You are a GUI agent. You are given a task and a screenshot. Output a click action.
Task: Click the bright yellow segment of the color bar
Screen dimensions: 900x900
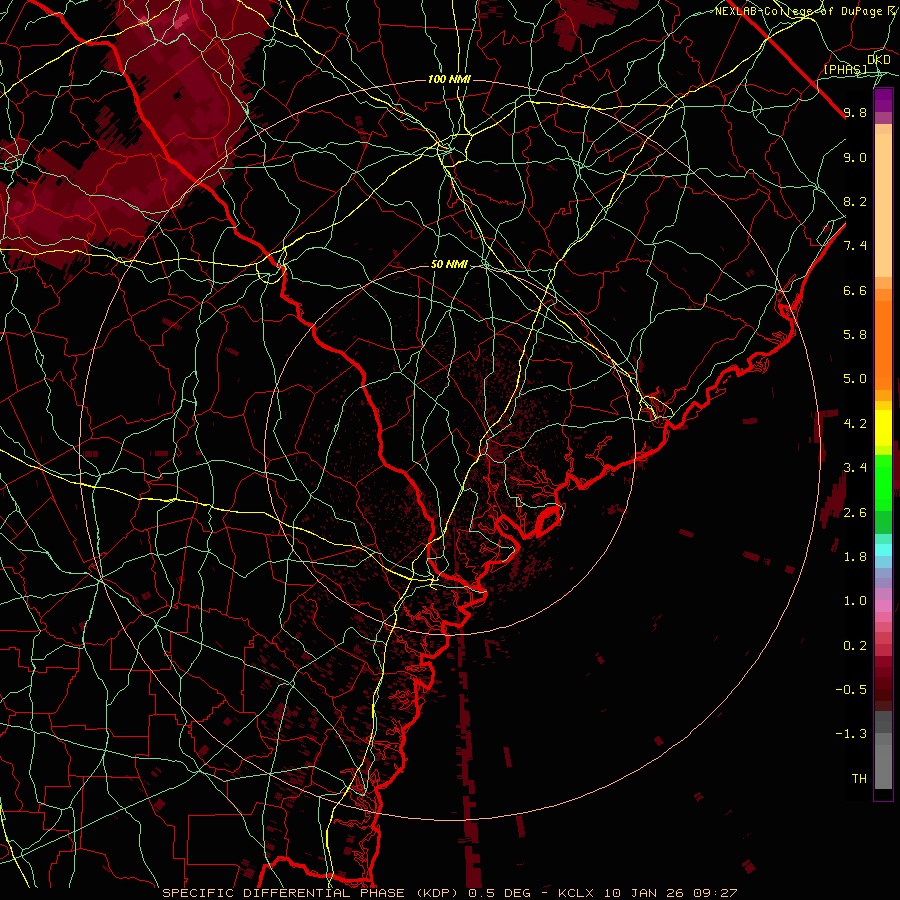pos(883,428)
